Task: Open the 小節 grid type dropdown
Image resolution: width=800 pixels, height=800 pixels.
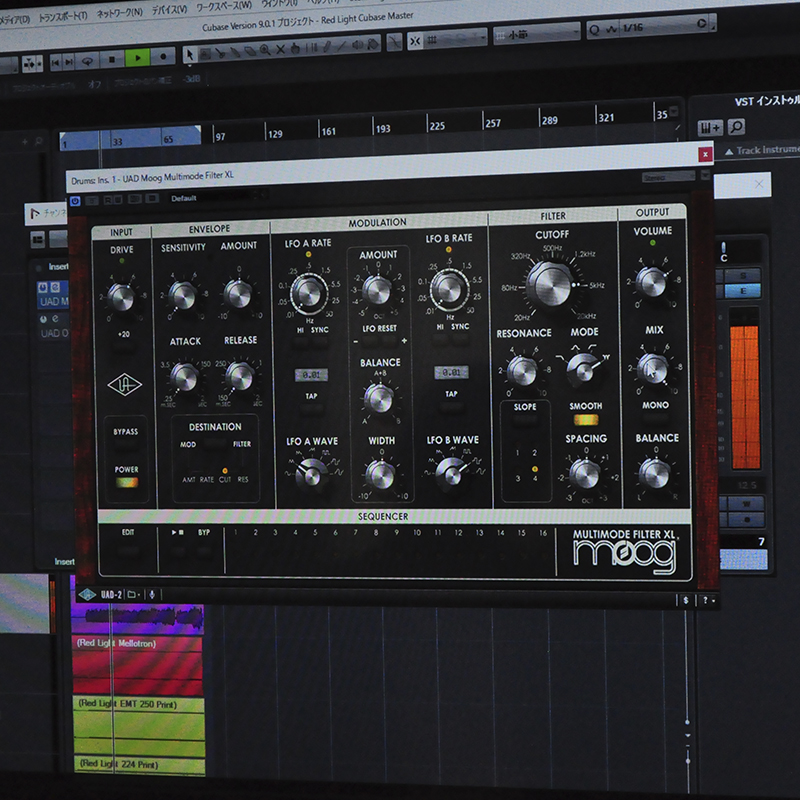Action: click(x=537, y=34)
